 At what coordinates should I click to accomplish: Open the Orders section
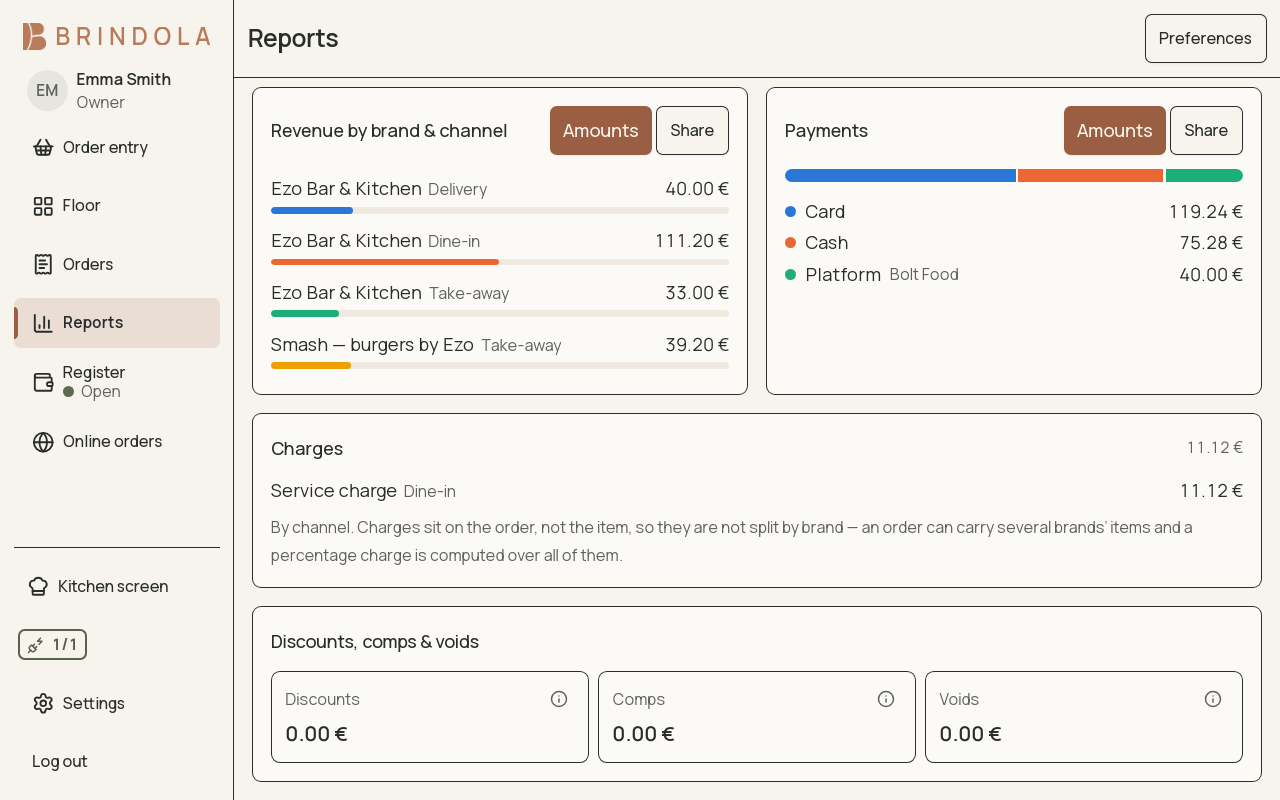pyautogui.click(x=117, y=264)
